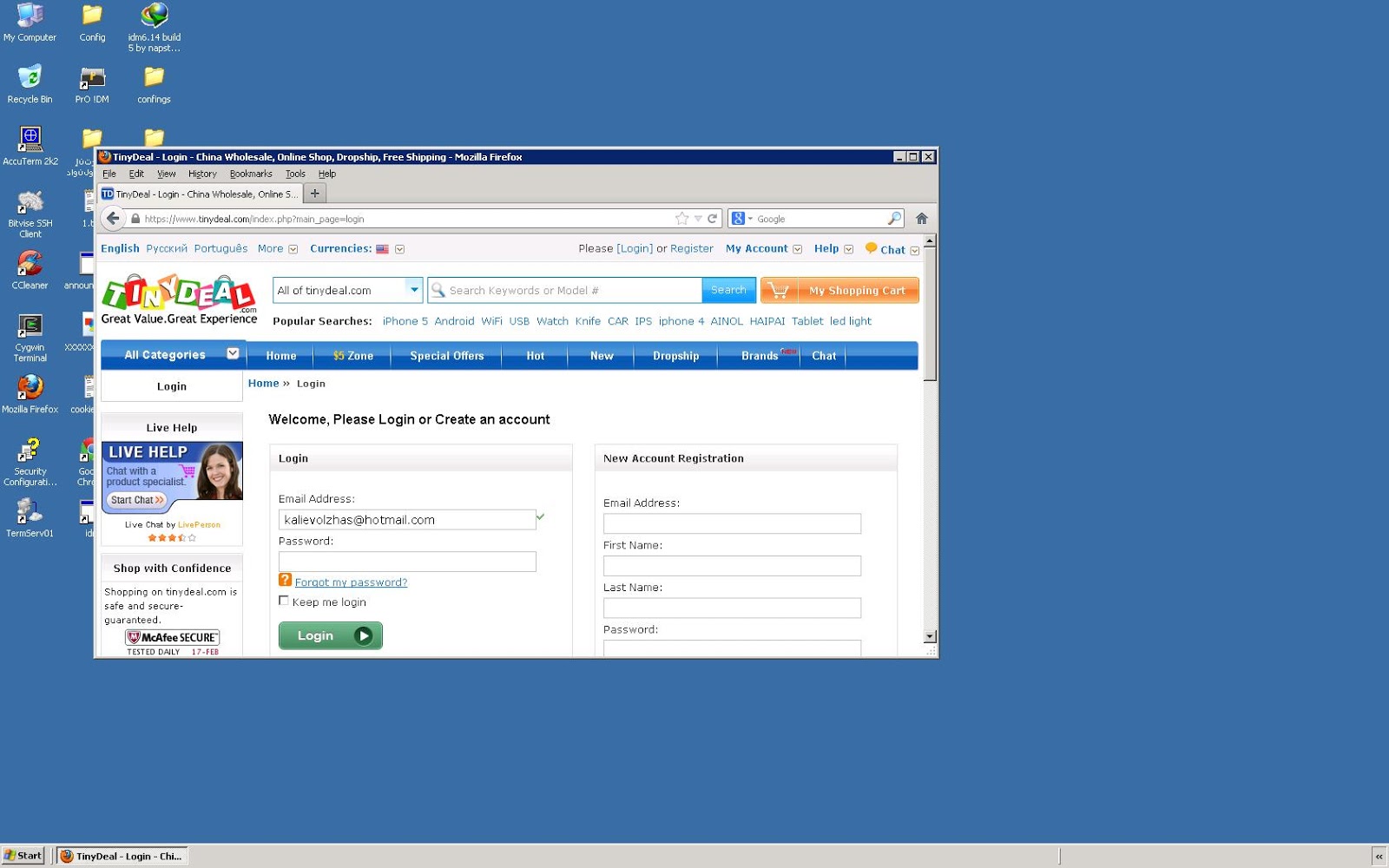Click the First Name registration field

click(x=732, y=566)
